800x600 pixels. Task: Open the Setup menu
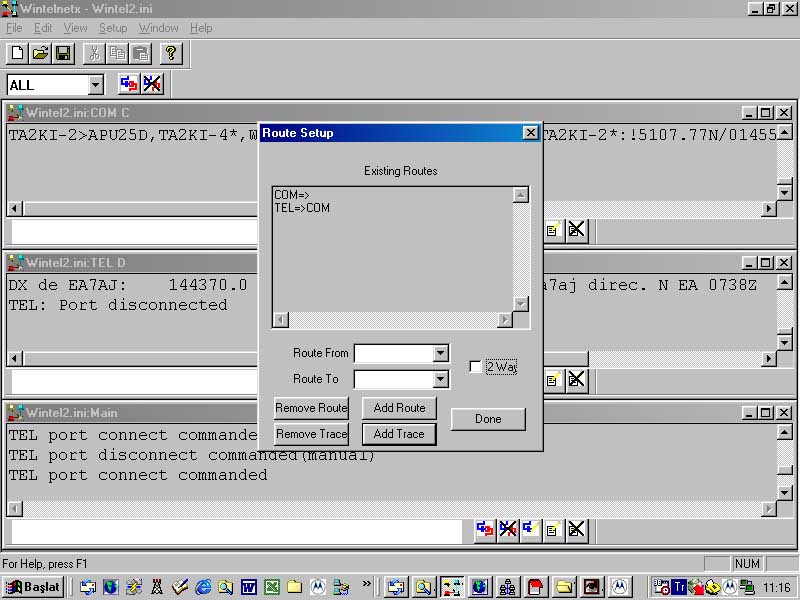[x=113, y=28]
